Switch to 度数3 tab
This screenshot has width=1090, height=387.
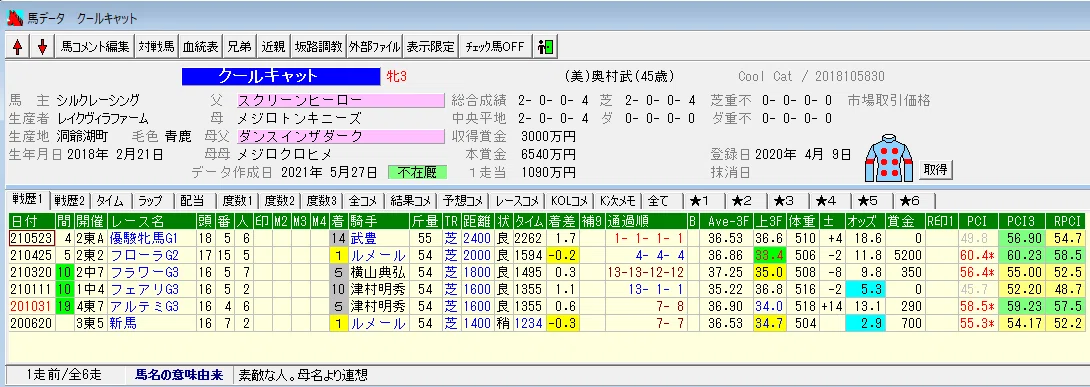322,201
